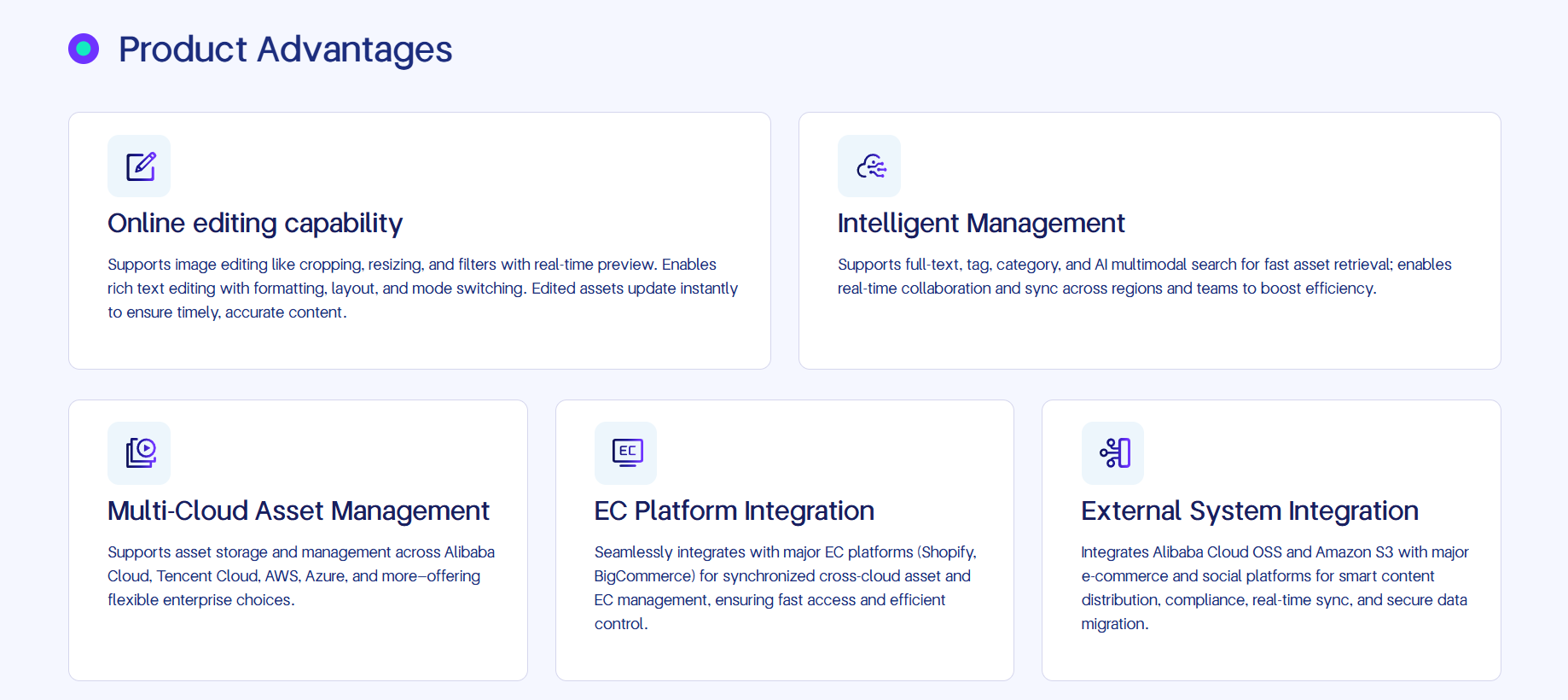This screenshot has width=1568, height=700.
Task: Click the External System Integration heading
Action: coord(1249,510)
